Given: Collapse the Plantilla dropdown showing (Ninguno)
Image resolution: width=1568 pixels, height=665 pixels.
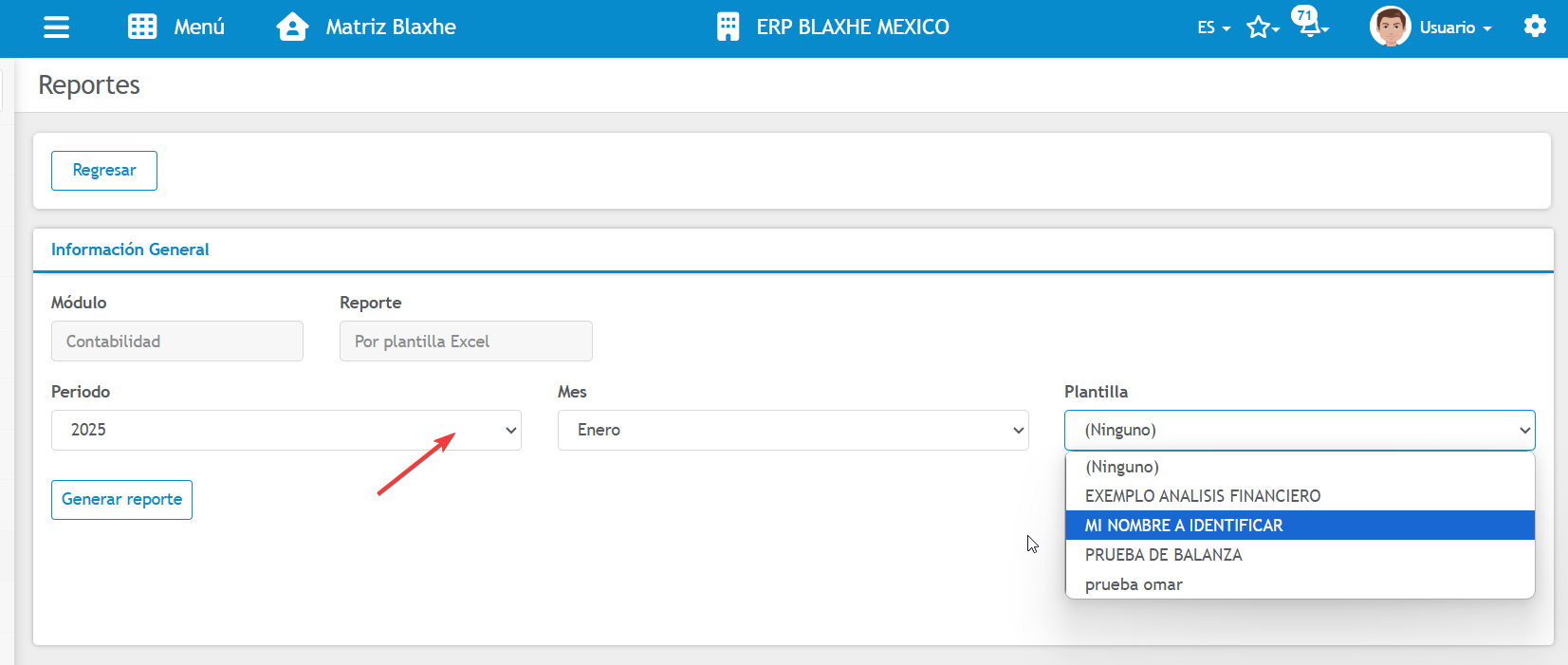Looking at the screenshot, I should tap(1300, 430).
